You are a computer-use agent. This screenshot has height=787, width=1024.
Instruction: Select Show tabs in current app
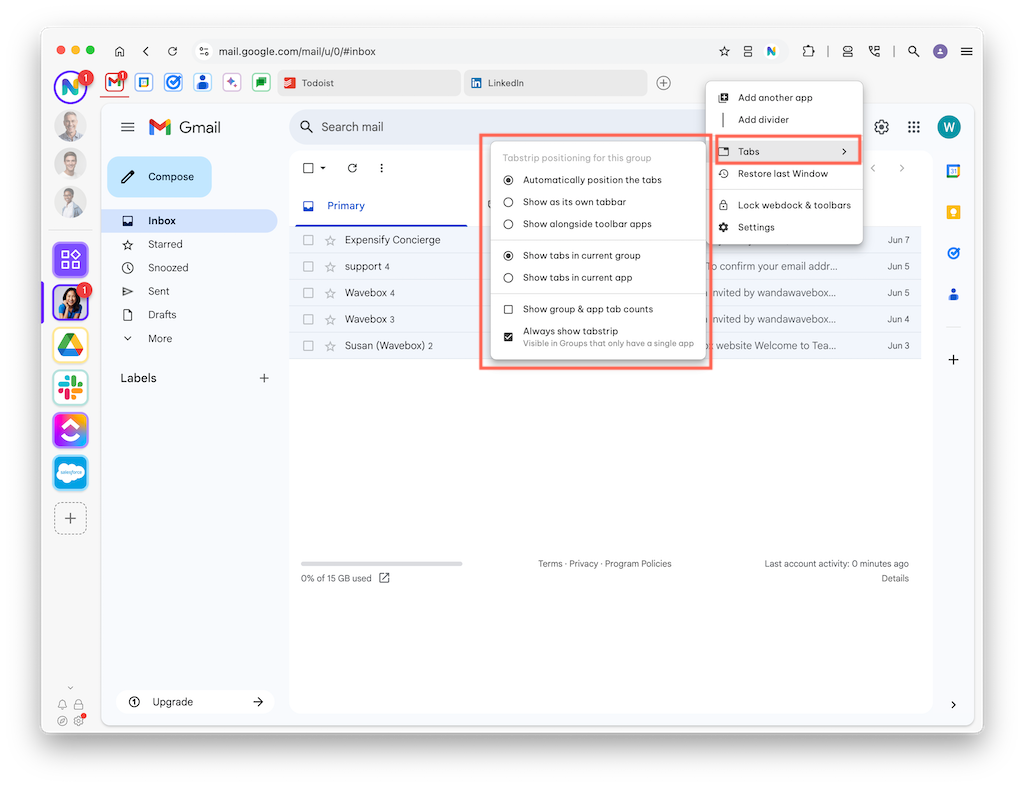click(x=569, y=278)
